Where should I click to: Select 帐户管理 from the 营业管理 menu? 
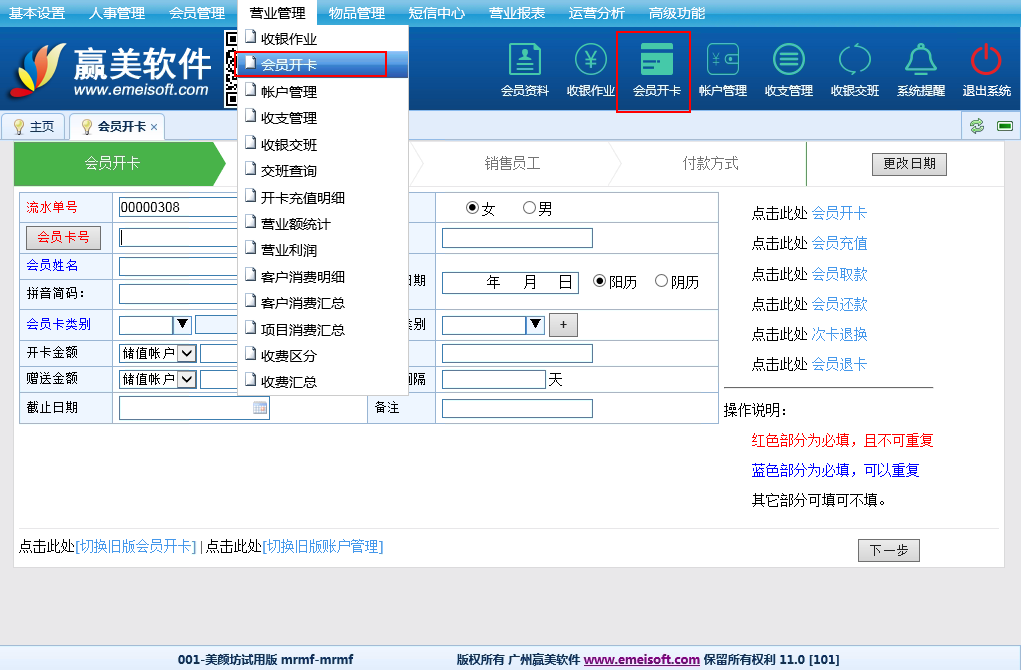288,92
